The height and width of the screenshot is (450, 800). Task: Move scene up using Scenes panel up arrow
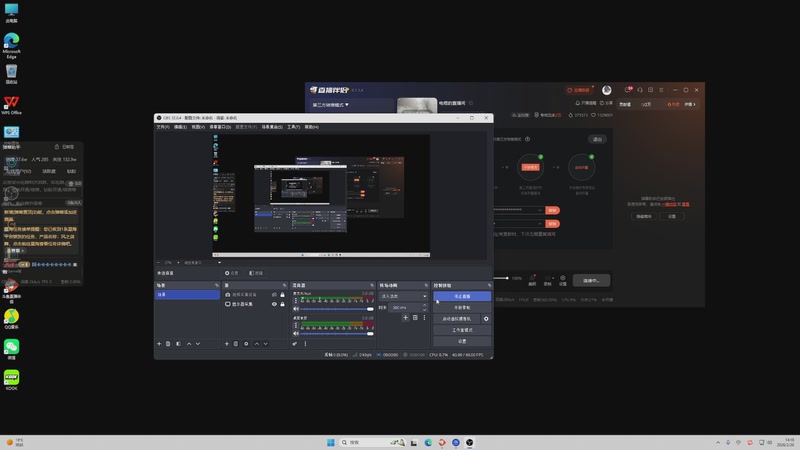tap(189, 344)
